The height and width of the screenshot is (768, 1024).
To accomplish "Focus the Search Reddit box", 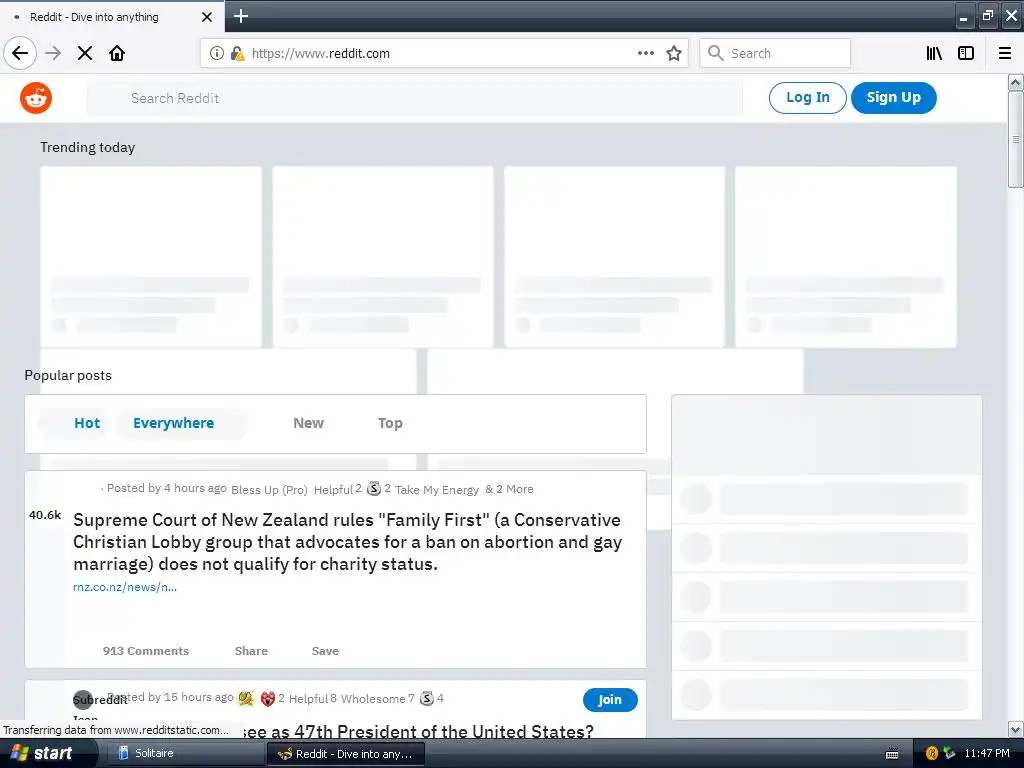I will click(415, 99).
